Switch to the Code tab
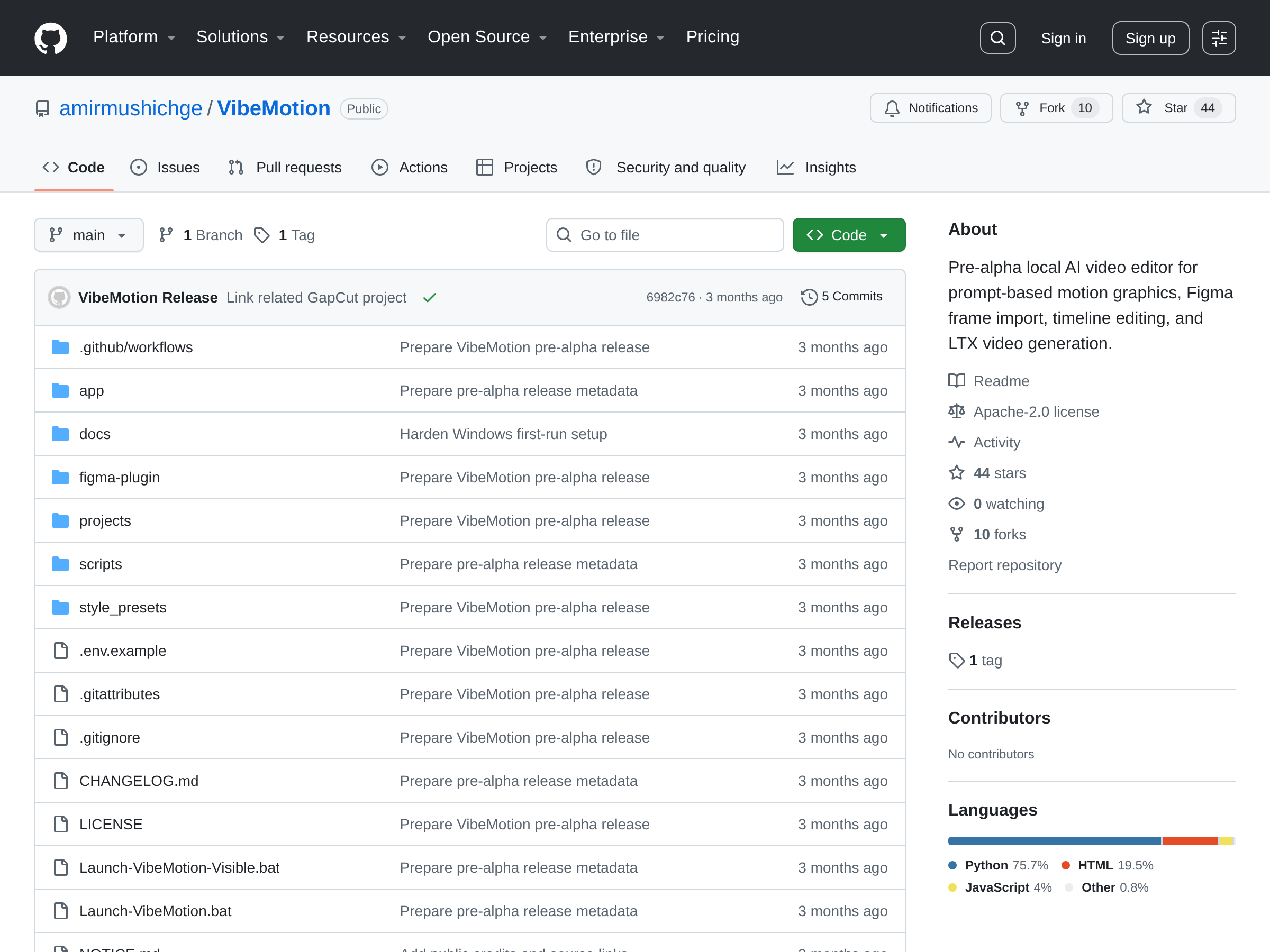The width and height of the screenshot is (1270, 952). pyautogui.click(x=74, y=168)
